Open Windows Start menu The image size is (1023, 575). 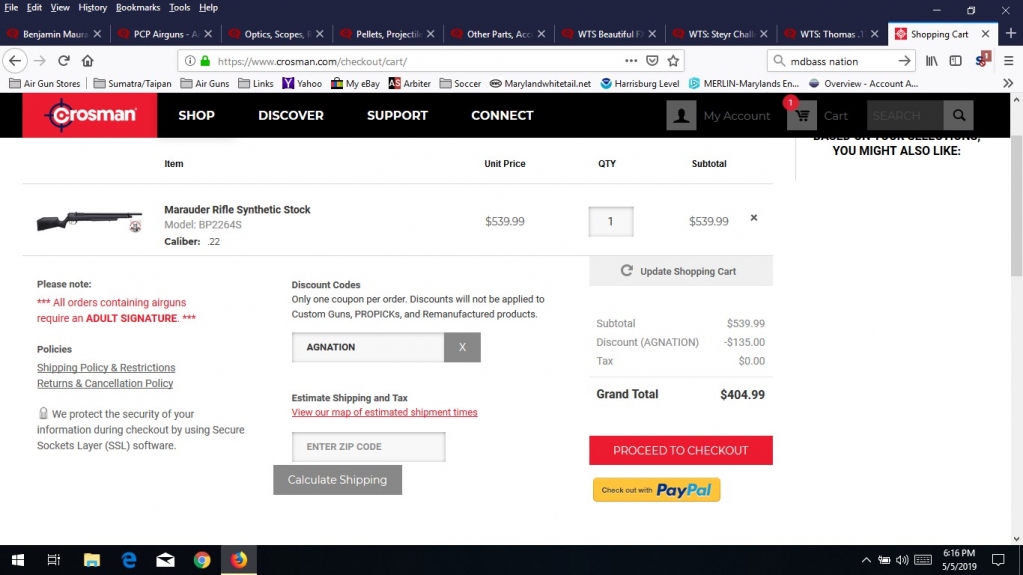(18, 560)
